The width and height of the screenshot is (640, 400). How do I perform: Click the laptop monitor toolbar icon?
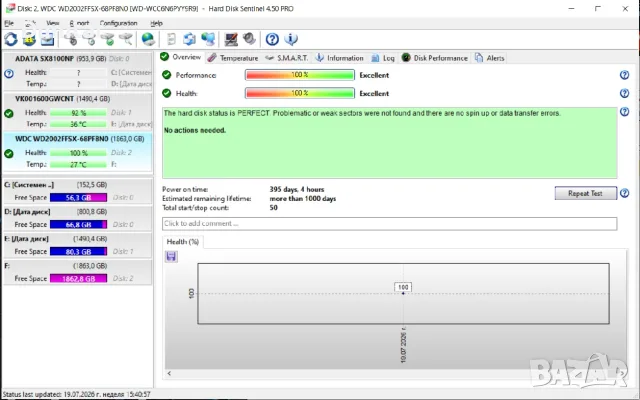(x=231, y=39)
